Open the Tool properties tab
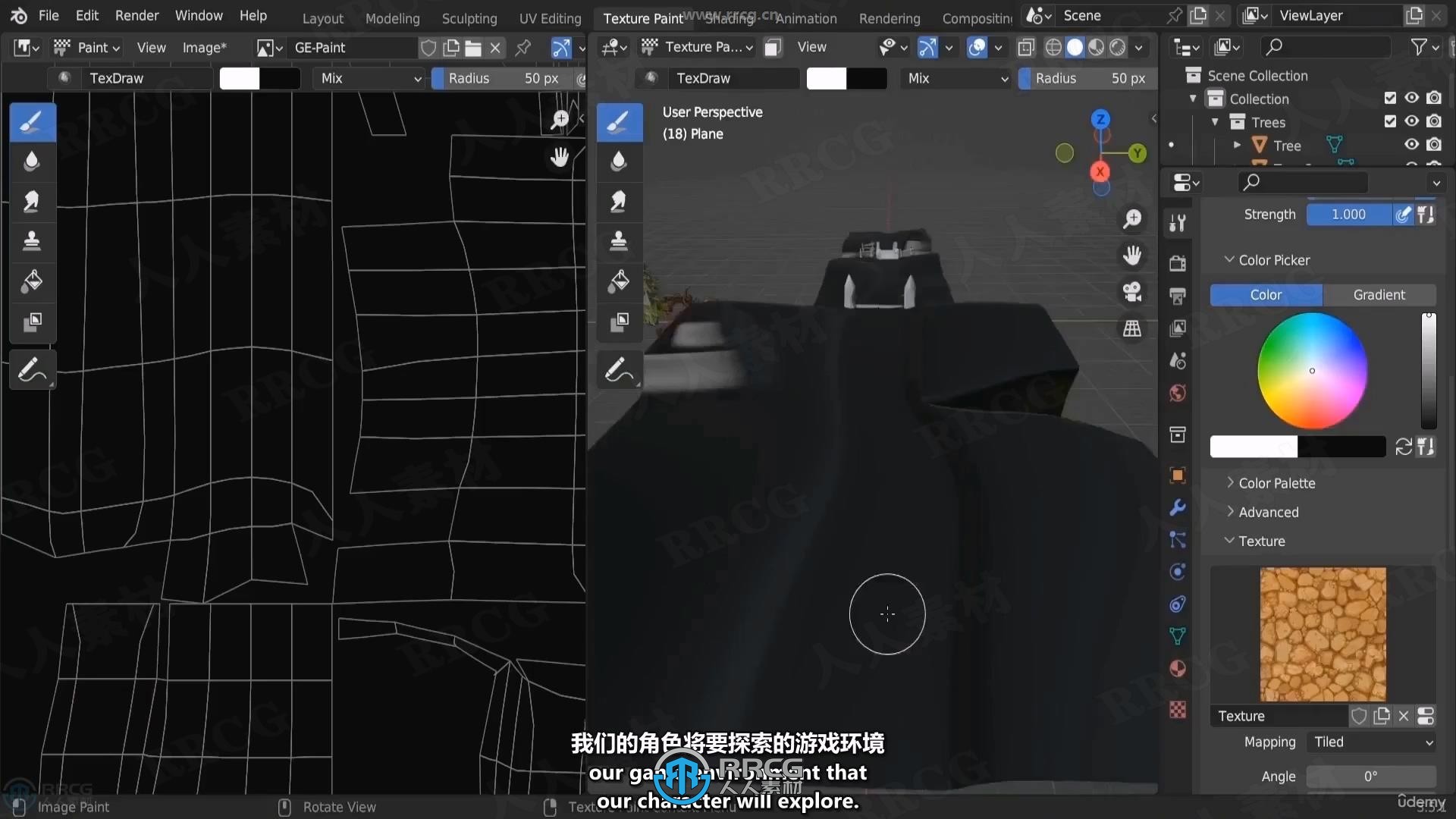 [x=1178, y=223]
